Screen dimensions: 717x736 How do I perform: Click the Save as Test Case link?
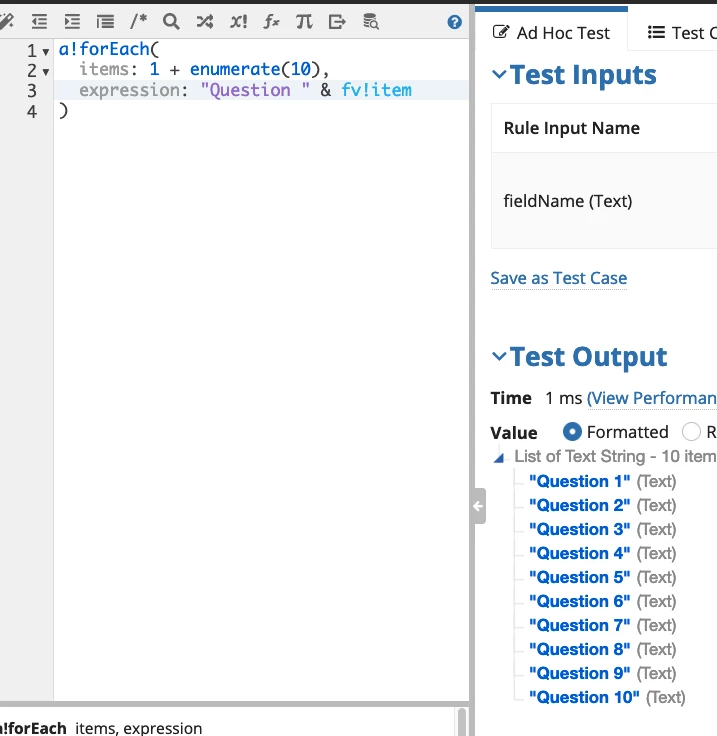[558, 278]
